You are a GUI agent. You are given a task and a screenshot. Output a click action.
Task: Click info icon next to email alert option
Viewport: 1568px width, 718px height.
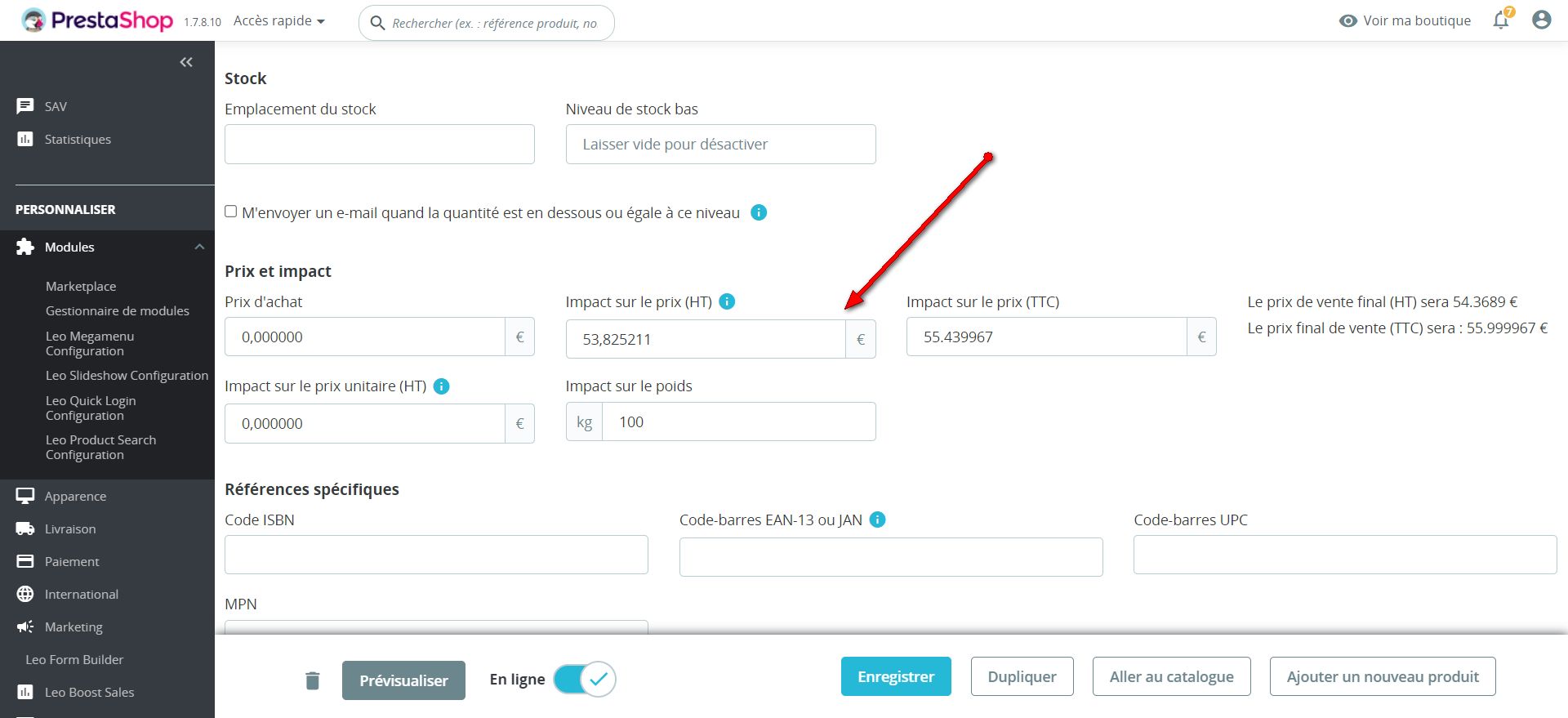(759, 212)
